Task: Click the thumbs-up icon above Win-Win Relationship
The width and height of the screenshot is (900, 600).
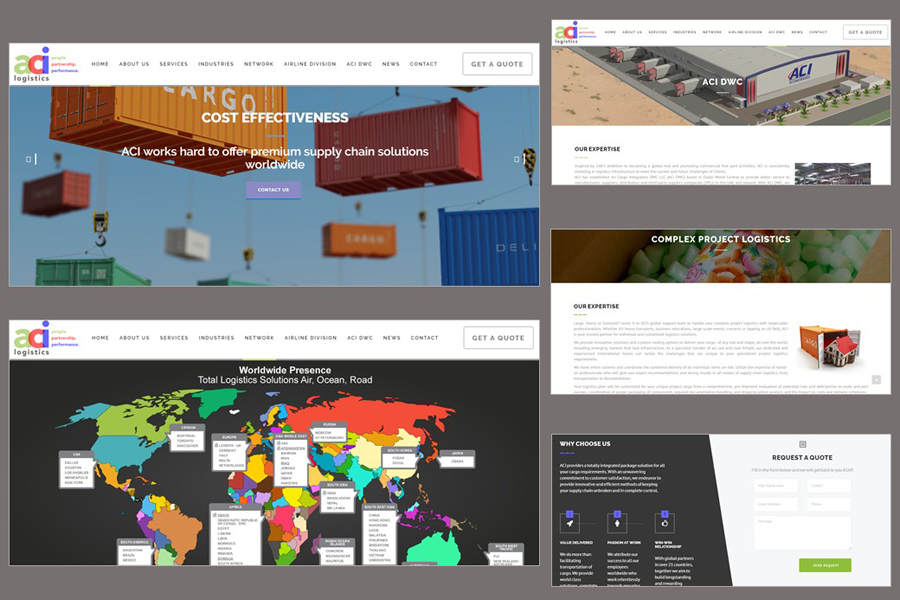Action: point(664,521)
